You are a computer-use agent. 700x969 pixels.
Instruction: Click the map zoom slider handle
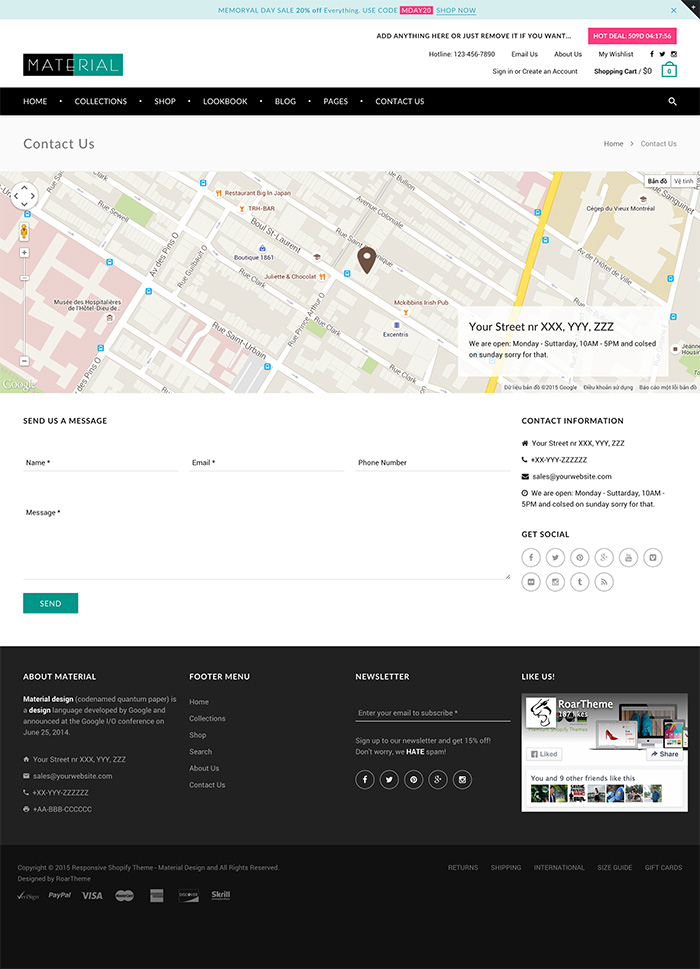(x=24, y=278)
